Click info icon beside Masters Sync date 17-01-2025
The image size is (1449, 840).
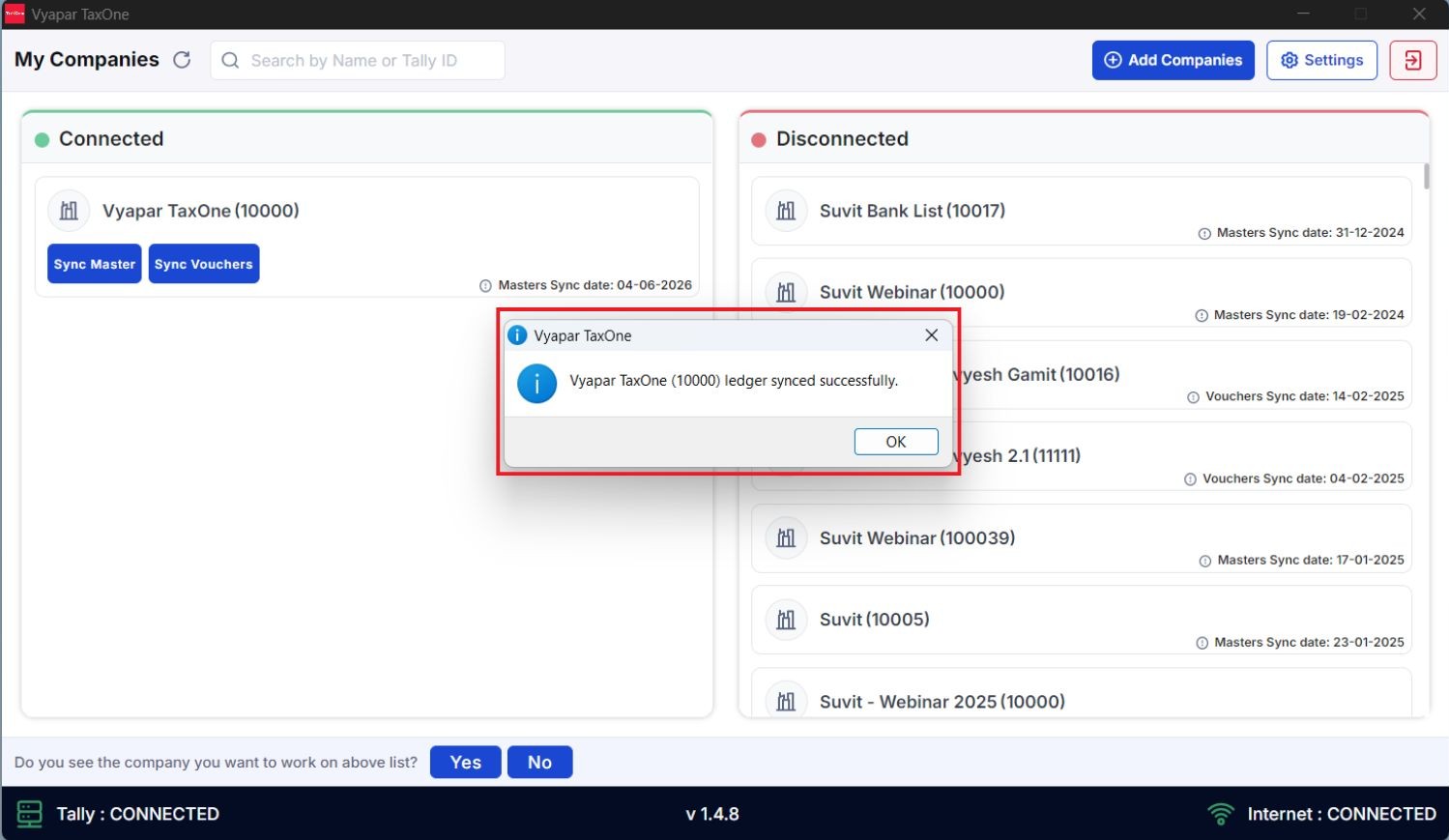[1204, 561]
